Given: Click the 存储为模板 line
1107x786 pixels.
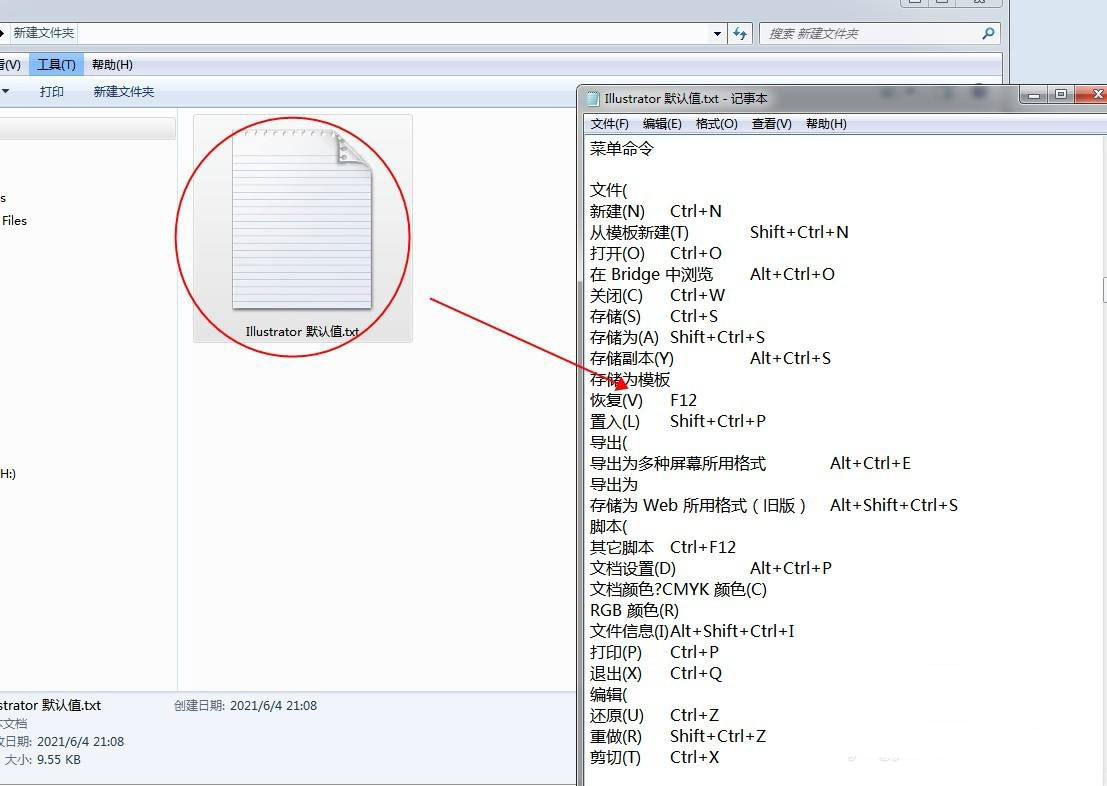Looking at the screenshot, I should click(x=630, y=380).
